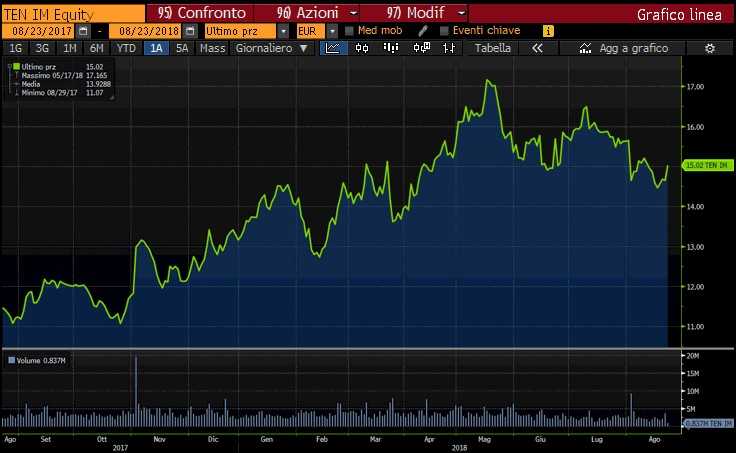Collapse the legend tree expander
This screenshot has width=736, height=453.
point(9,67)
